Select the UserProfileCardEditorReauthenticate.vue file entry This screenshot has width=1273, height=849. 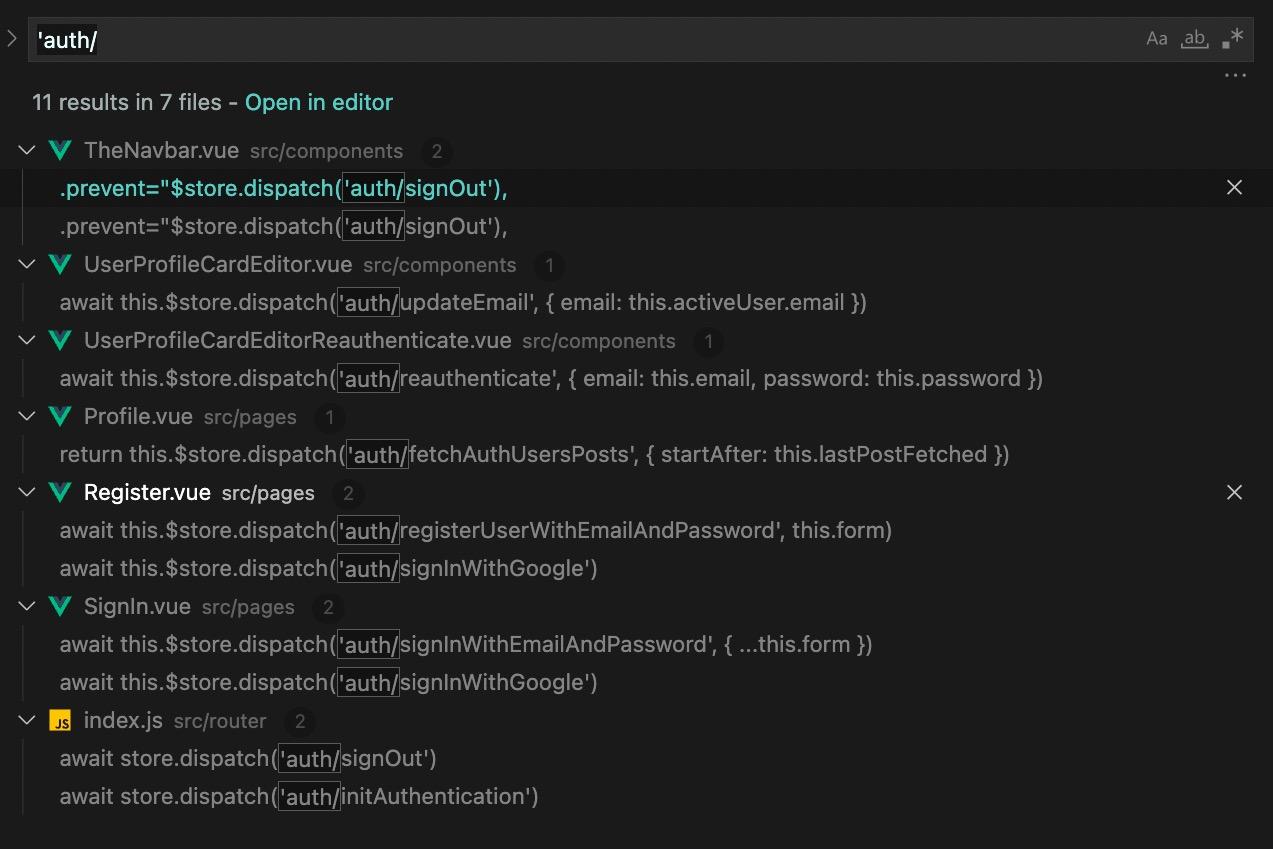297,341
